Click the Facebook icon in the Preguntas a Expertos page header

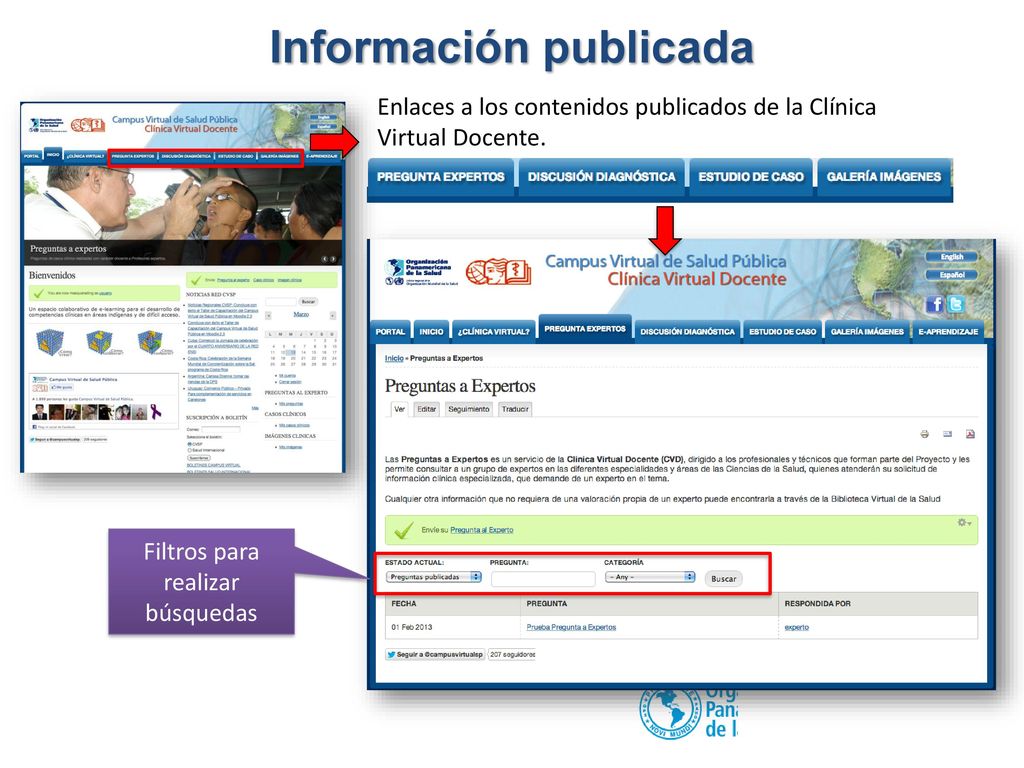[935, 304]
